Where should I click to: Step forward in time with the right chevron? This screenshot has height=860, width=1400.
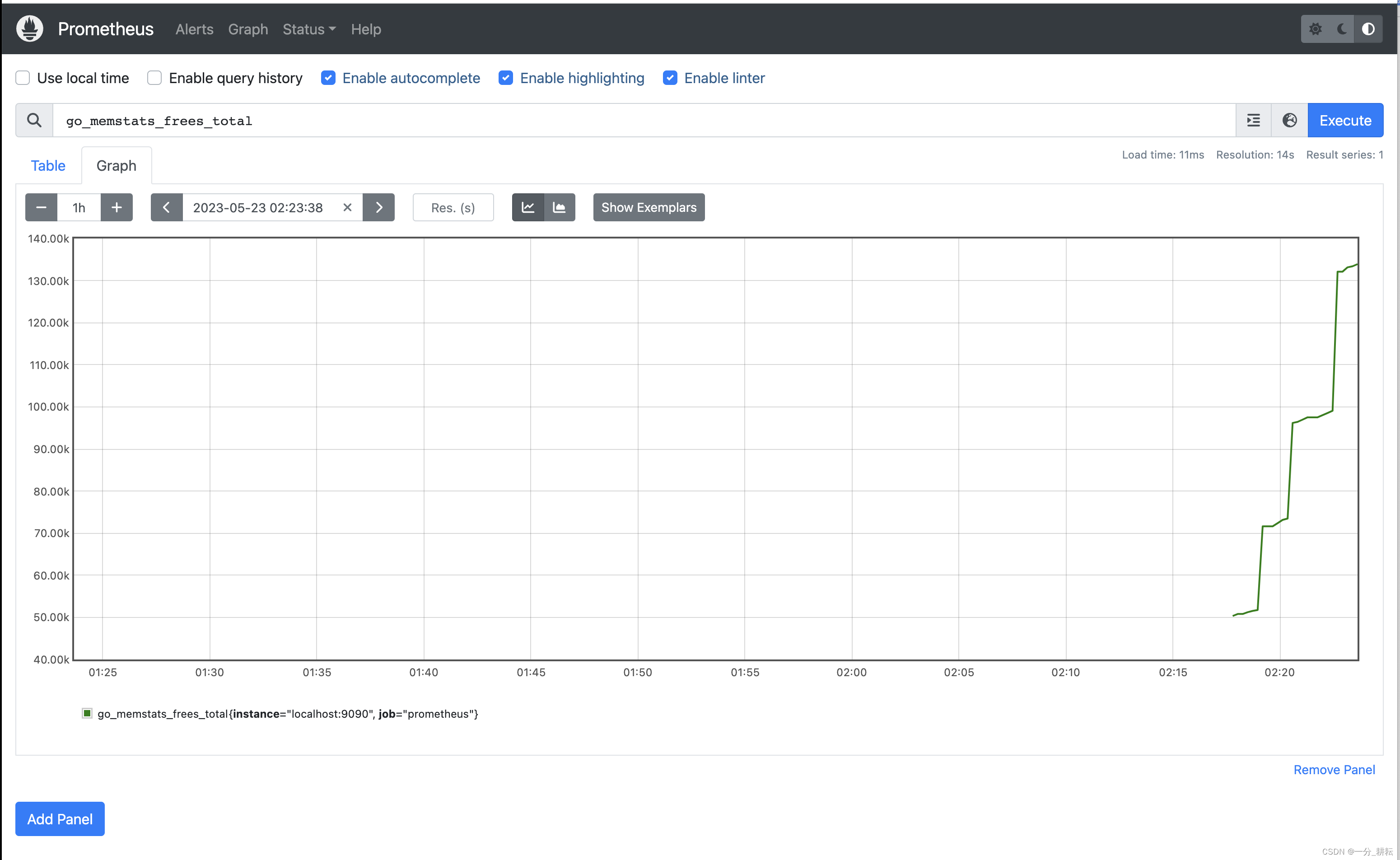[379, 207]
